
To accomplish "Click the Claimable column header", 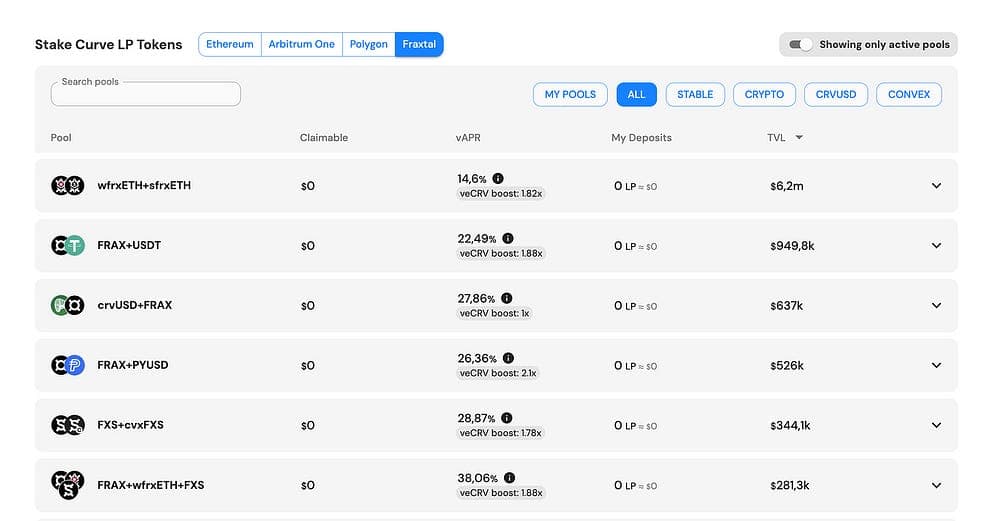I will tap(324, 138).
